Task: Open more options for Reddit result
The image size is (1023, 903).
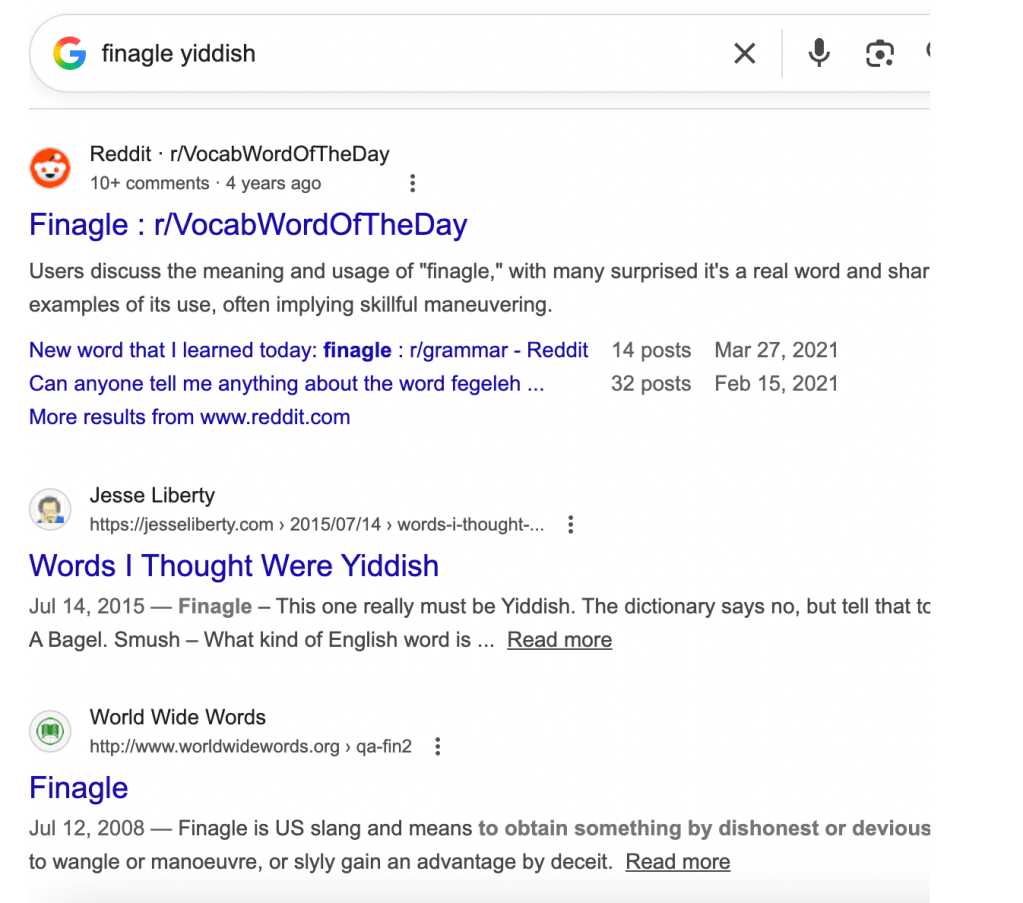Action: 412,183
